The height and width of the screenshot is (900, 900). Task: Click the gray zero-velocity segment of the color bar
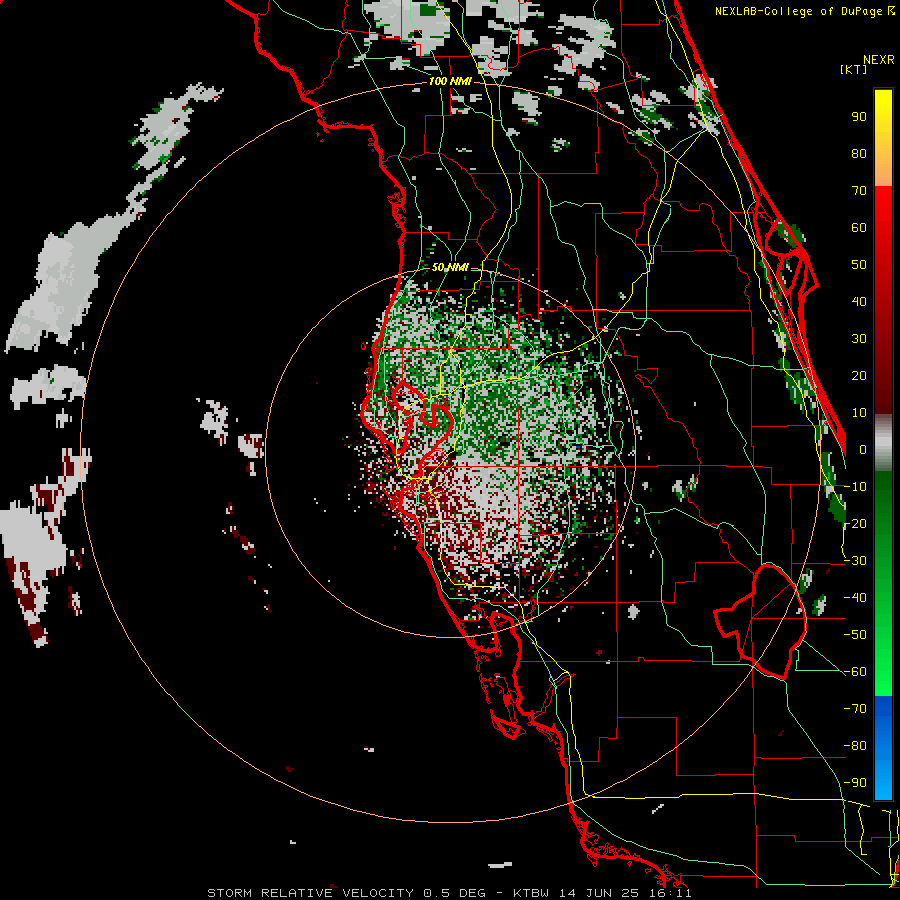[883, 442]
